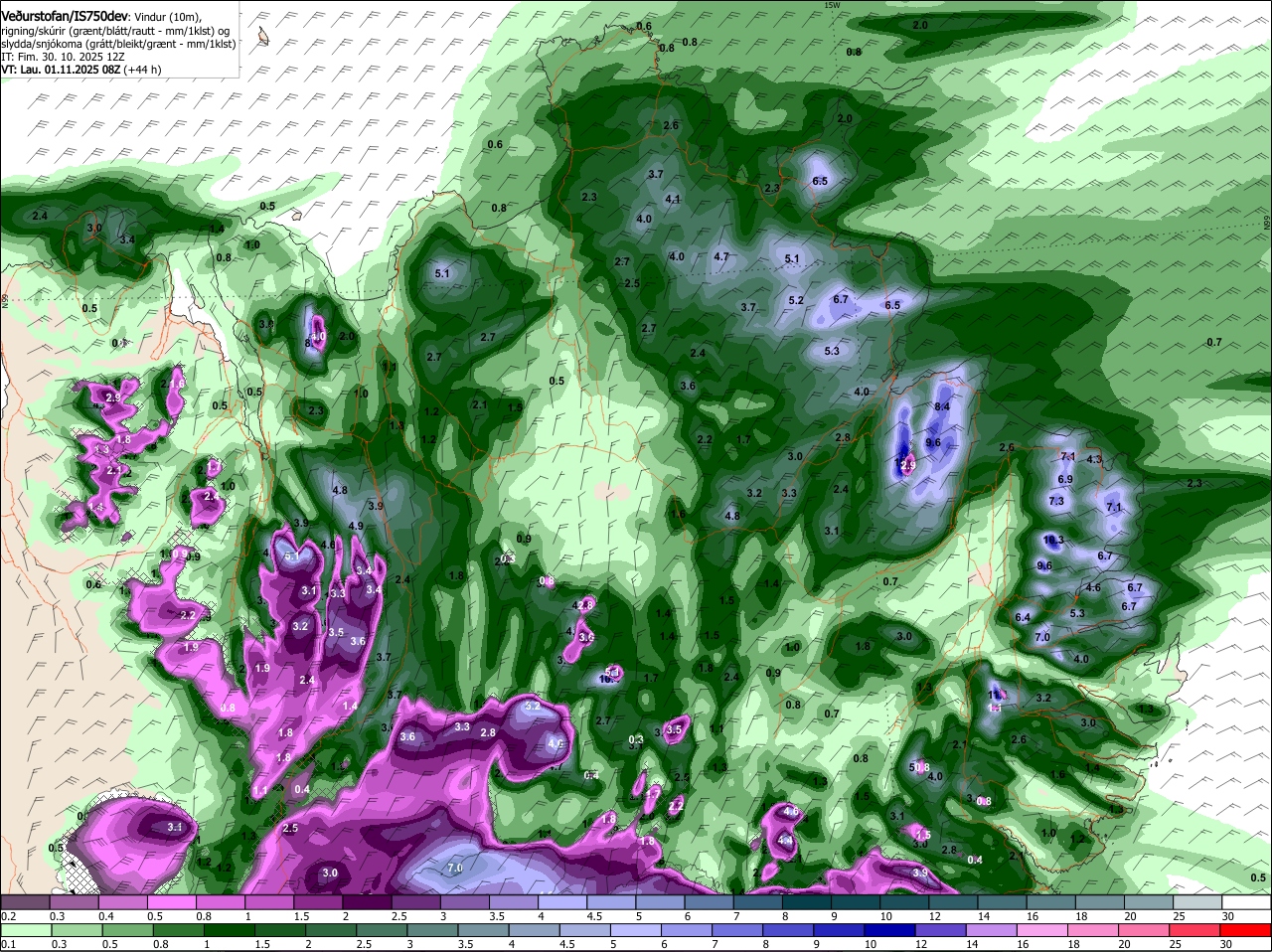The height and width of the screenshot is (952, 1272).
Task: Select the initial time line 'IT: Fim. 30. 10. 2025 12Z'
Action: point(63,57)
